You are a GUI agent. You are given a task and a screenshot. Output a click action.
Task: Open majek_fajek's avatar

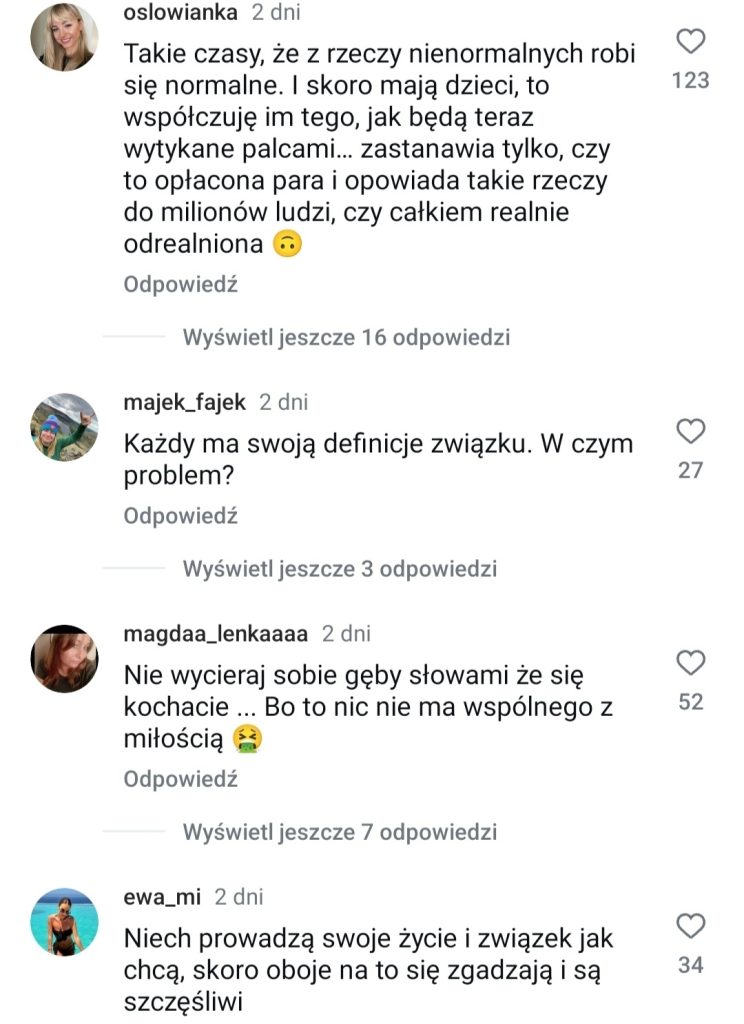tap(65, 427)
